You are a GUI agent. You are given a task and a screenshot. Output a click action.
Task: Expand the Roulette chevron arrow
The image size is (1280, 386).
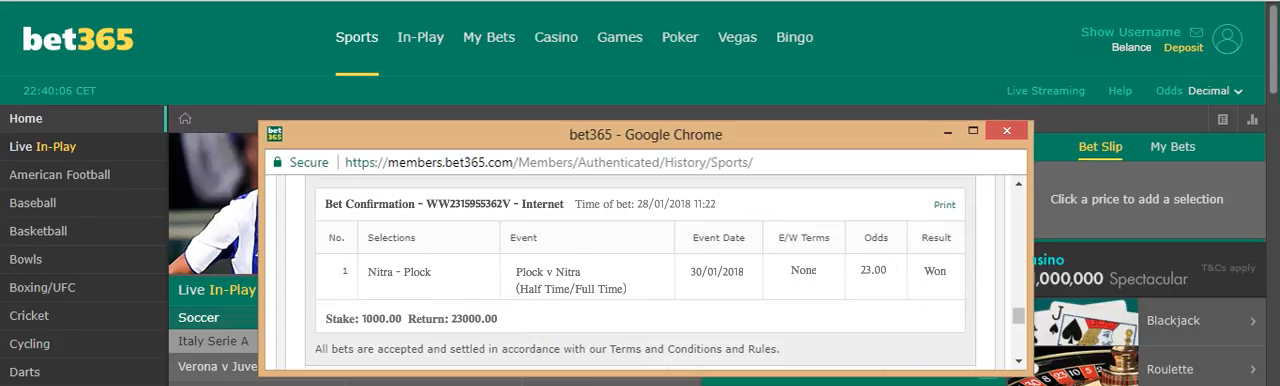[x=1253, y=369]
